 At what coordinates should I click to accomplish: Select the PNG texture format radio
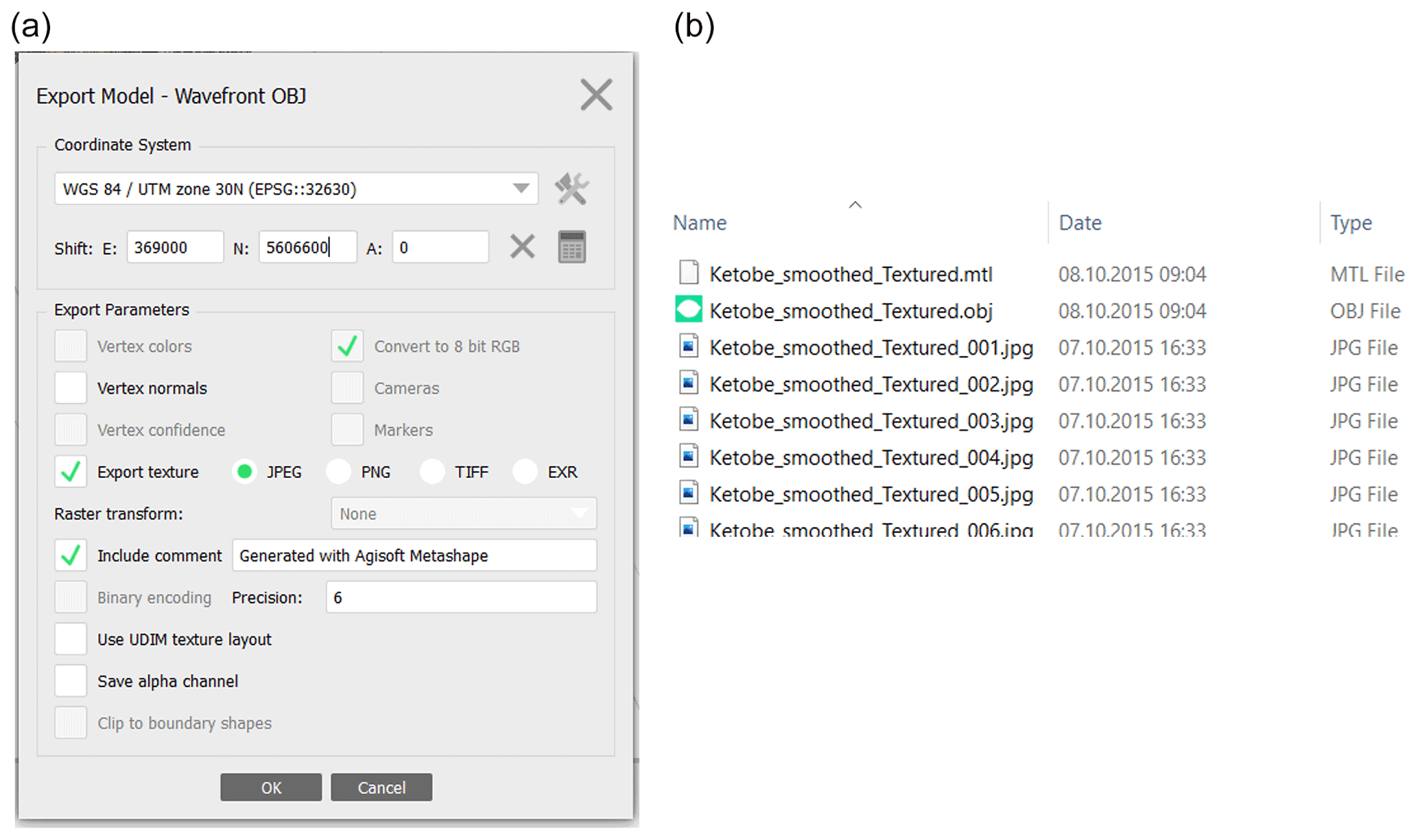[339, 472]
